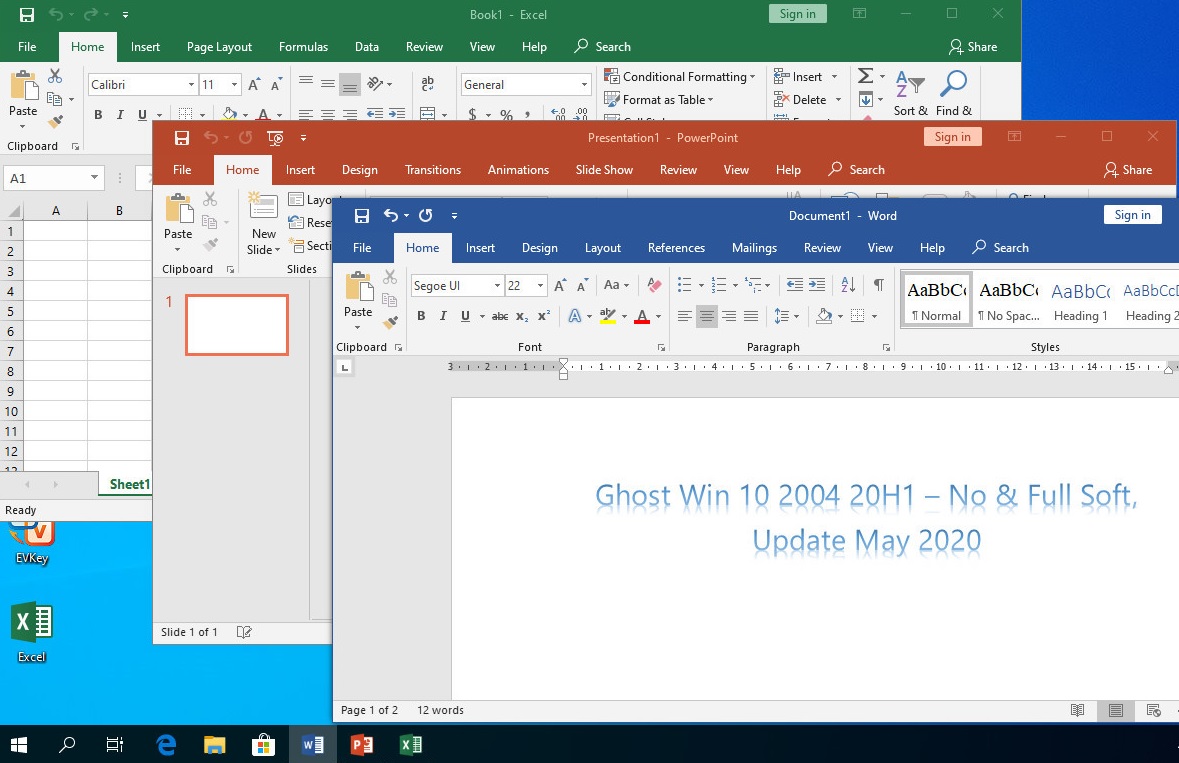
Task: Click the Save icon in Word title bar
Action: 362,216
